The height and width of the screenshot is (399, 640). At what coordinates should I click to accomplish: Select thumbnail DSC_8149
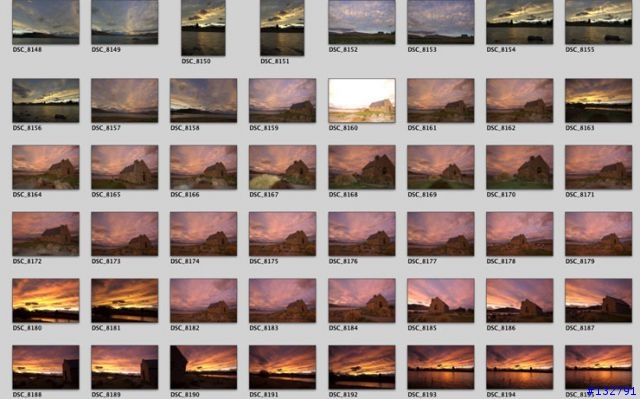pyautogui.click(x=124, y=22)
